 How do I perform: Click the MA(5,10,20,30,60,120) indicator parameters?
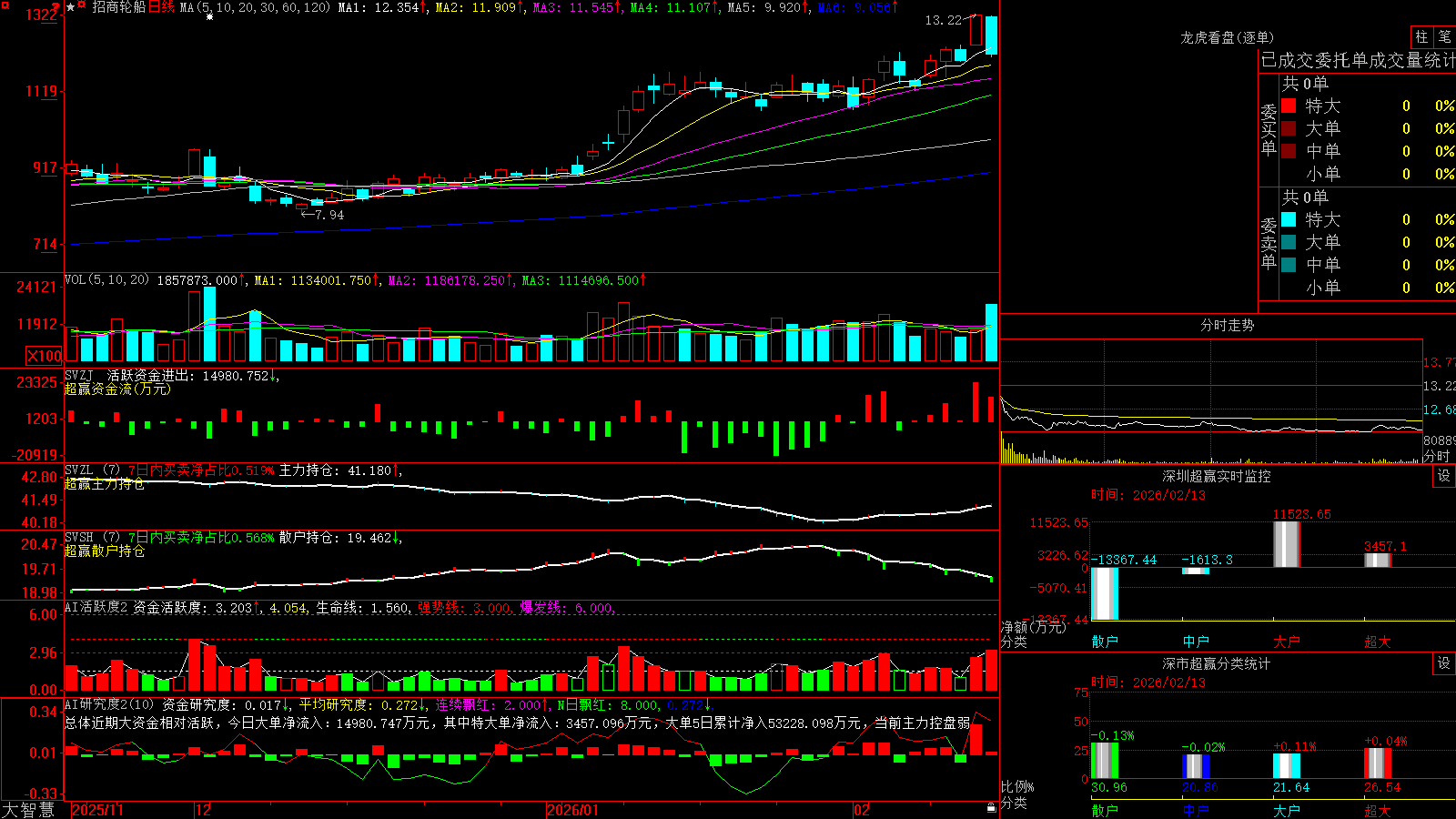click(255, 7)
